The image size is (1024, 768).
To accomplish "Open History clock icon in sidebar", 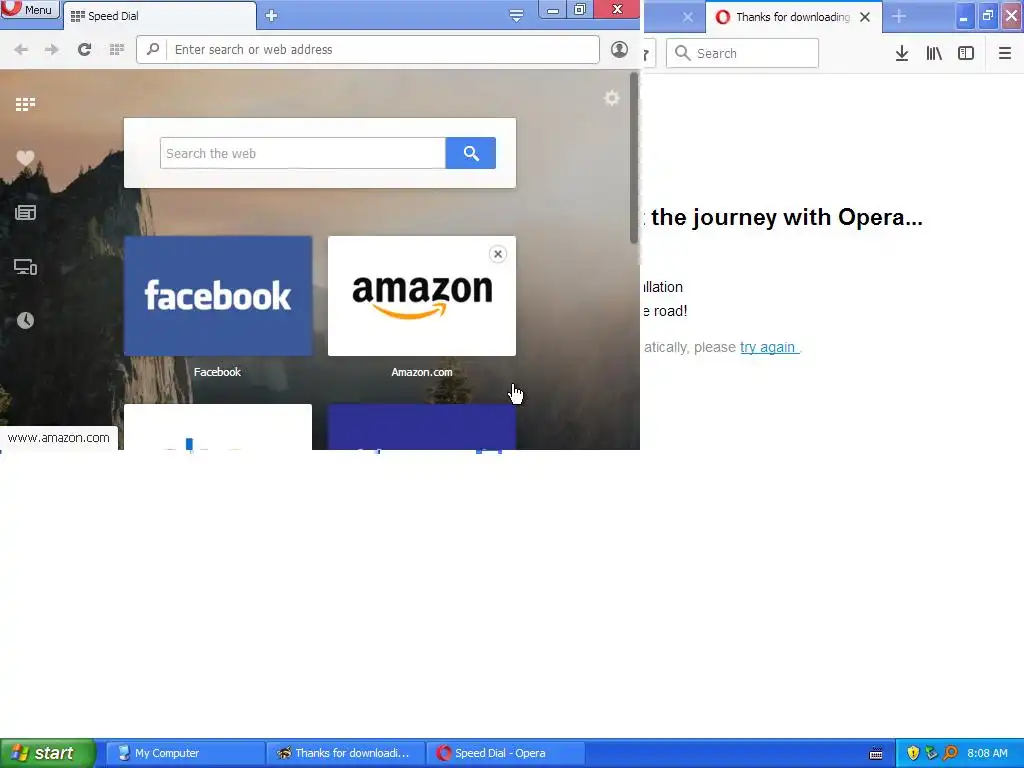I will tap(25, 320).
